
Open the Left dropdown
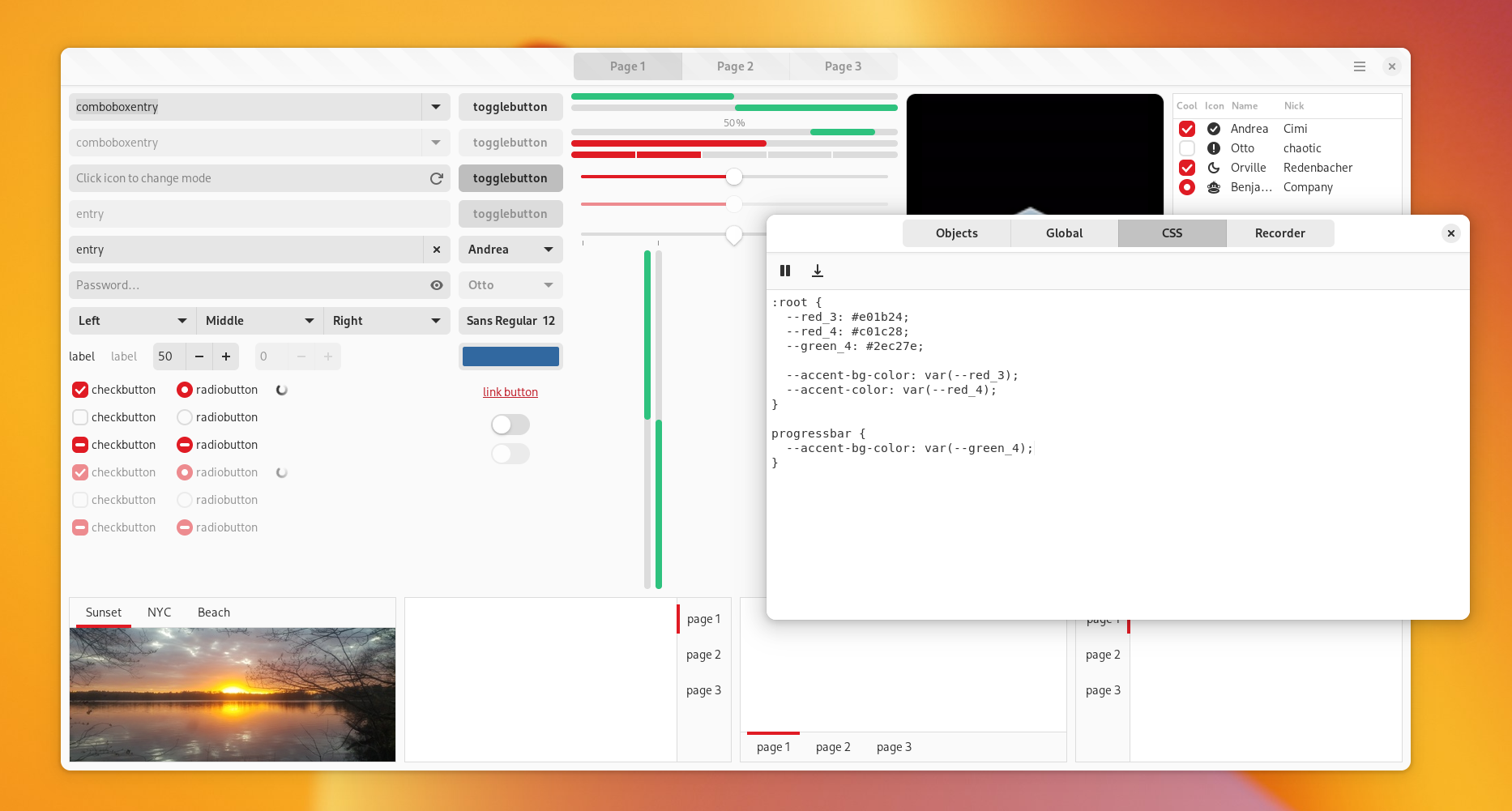coord(132,321)
